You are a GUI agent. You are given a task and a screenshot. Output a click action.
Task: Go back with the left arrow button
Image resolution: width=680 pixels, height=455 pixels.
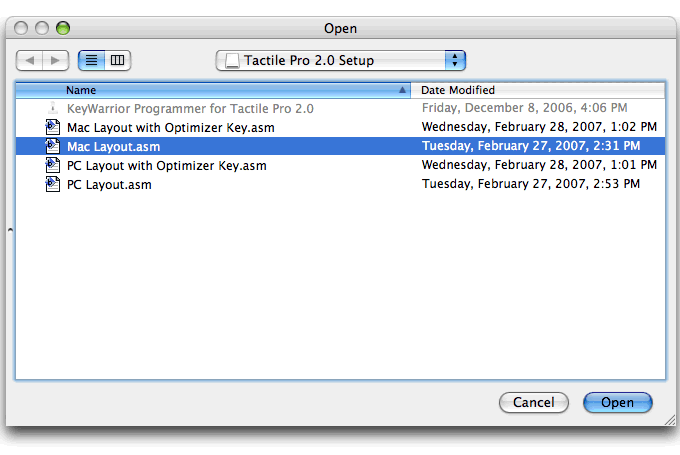point(29,60)
